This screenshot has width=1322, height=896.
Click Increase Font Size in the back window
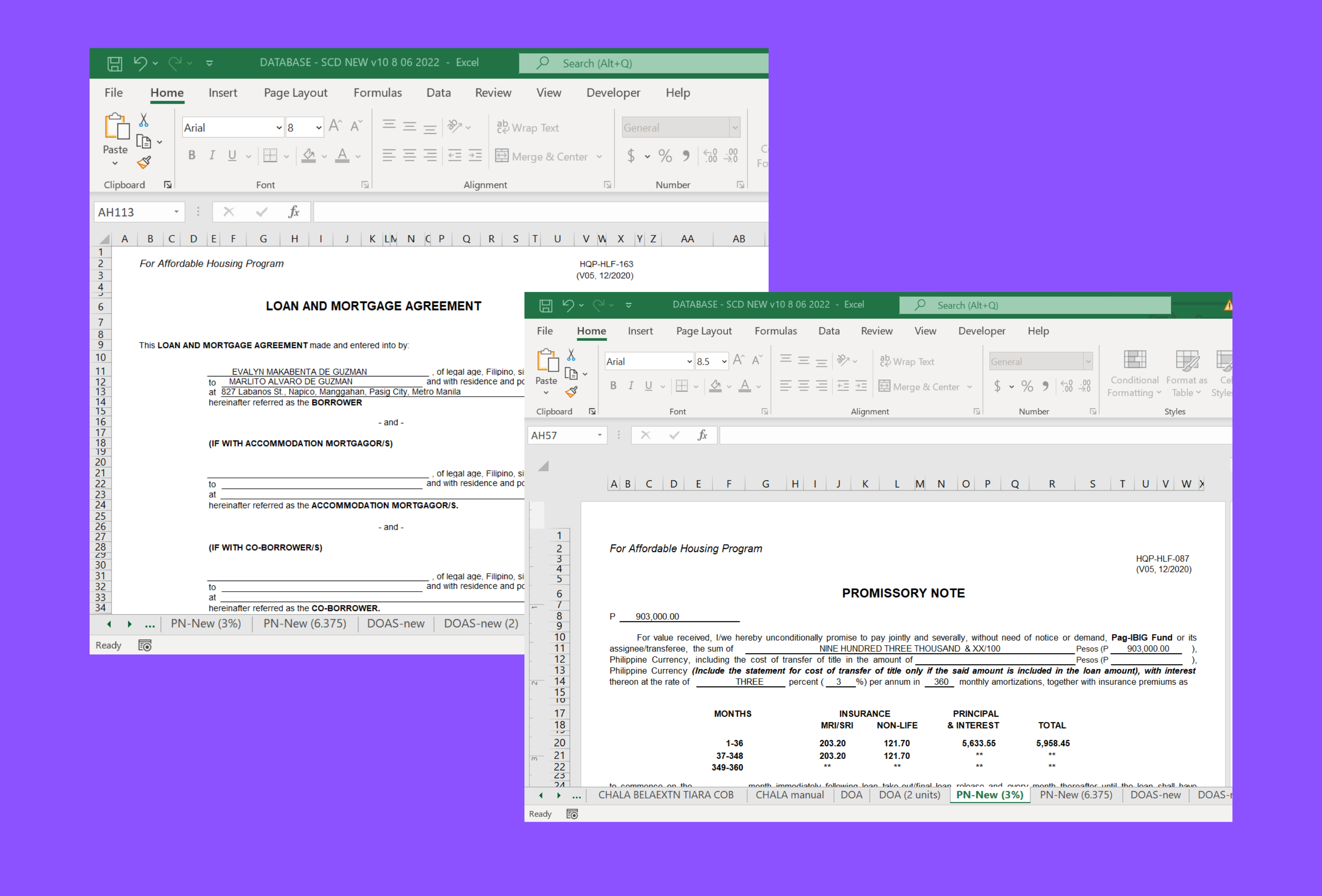pyautogui.click(x=335, y=126)
